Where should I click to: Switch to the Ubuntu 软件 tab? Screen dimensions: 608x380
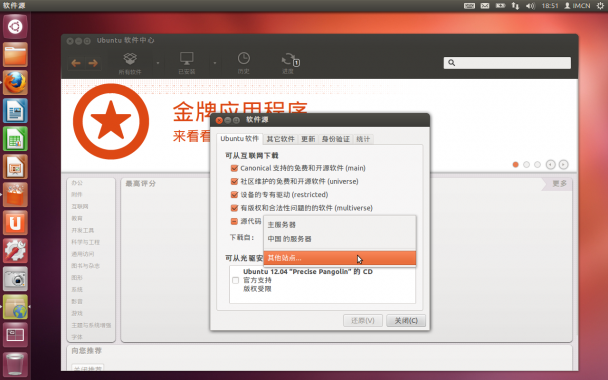pyautogui.click(x=239, y=139)
